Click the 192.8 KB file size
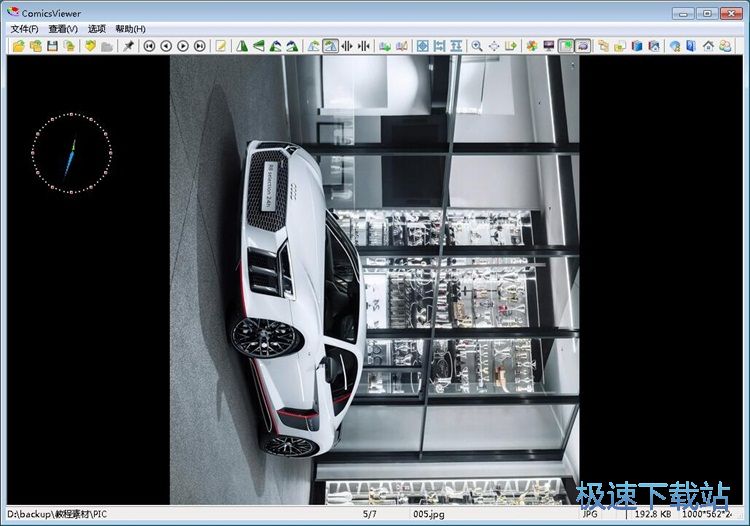Image resolution: width=750 pixels, height=526 pixels. click(x=652, y=514)
